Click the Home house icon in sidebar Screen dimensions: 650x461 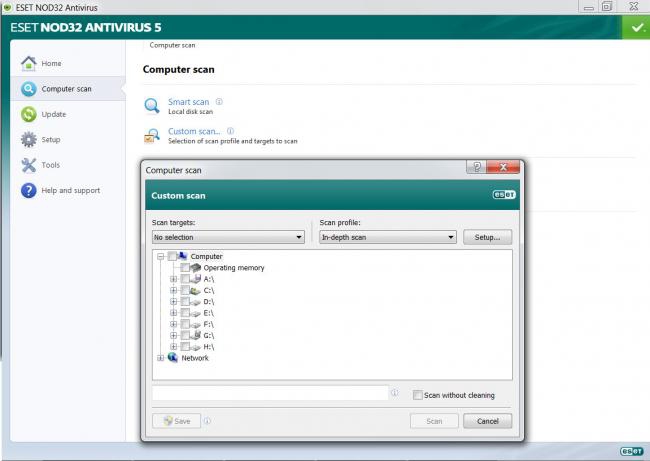pyautogui.click(x=29, y=63)
